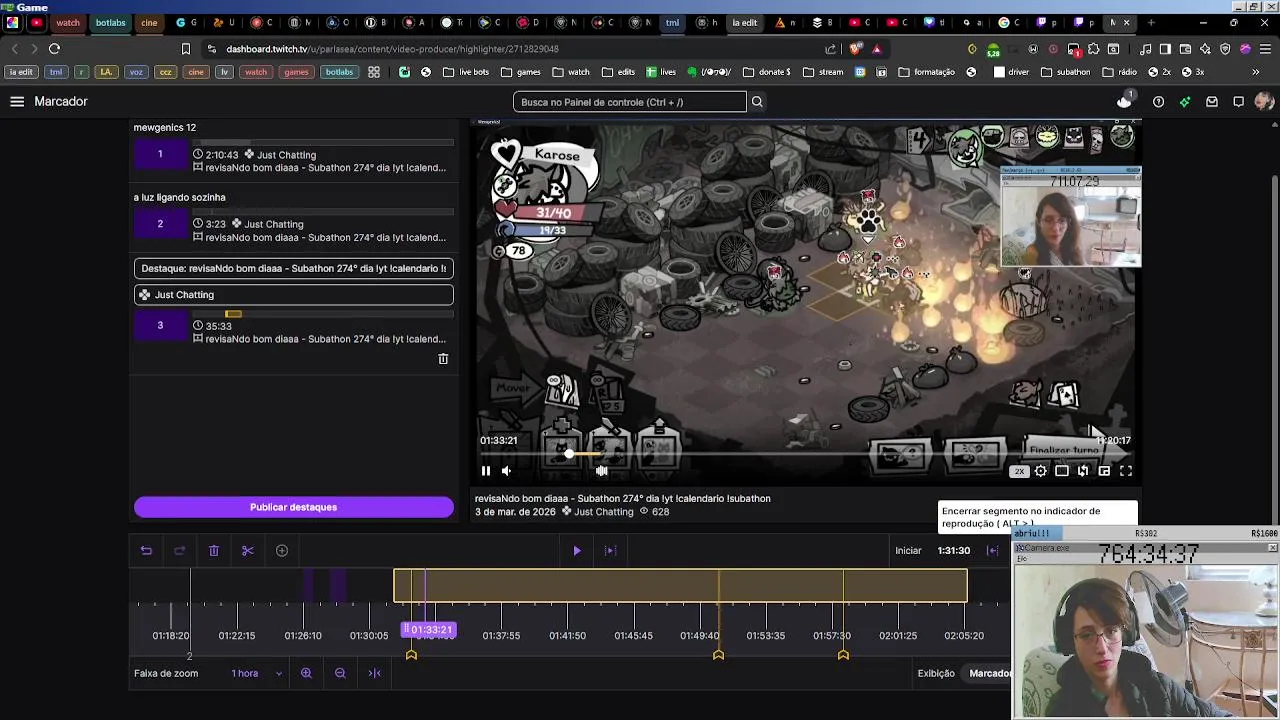The width and height of the screenshot is (1280, 720).
Task: Play the selected segment from timeline toolbar
Action: pos(577,551)
